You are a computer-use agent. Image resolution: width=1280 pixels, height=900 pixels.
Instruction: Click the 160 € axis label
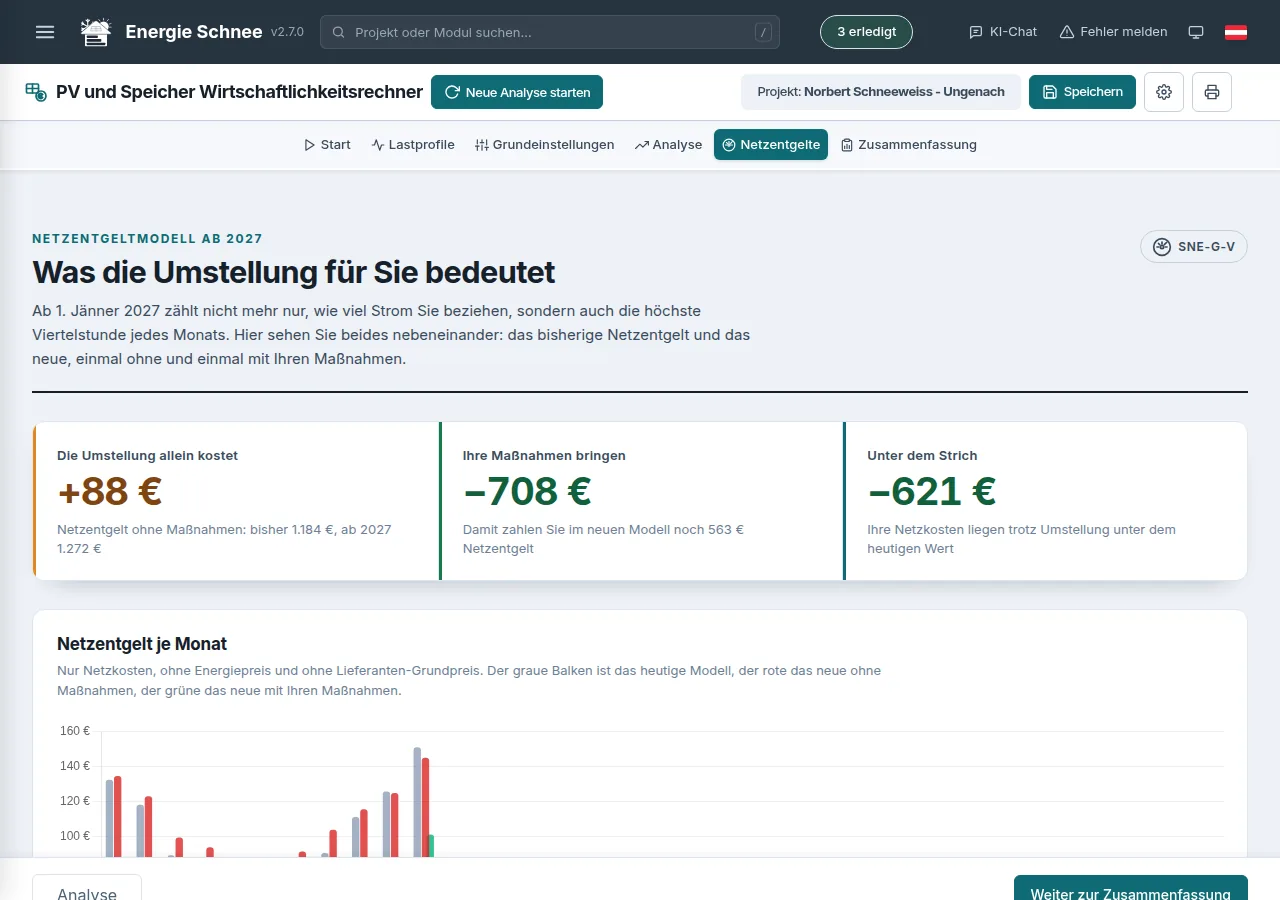(x=75, y=731)
